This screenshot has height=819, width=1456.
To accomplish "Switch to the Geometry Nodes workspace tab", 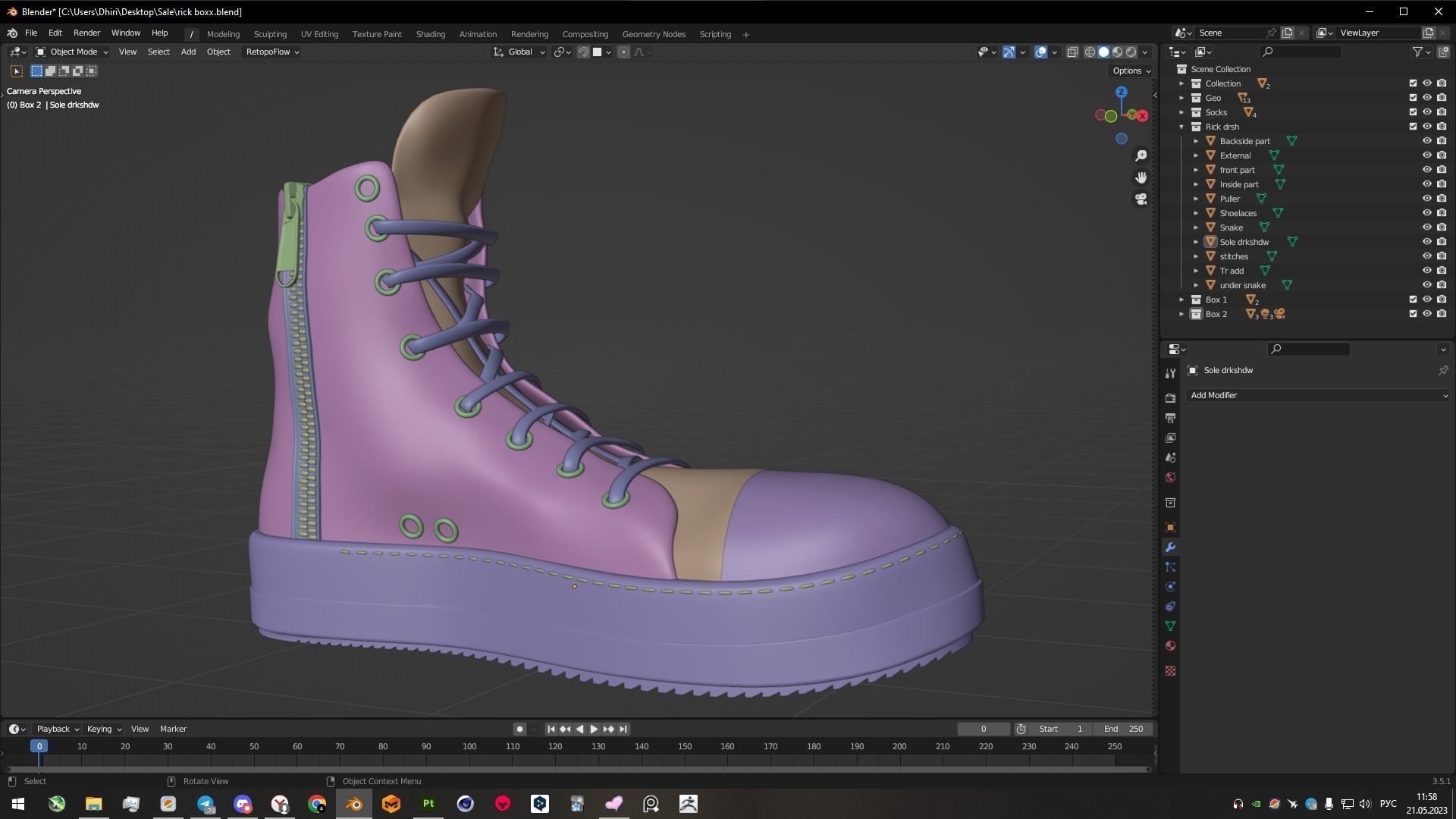I will click(x=654, y=34).
